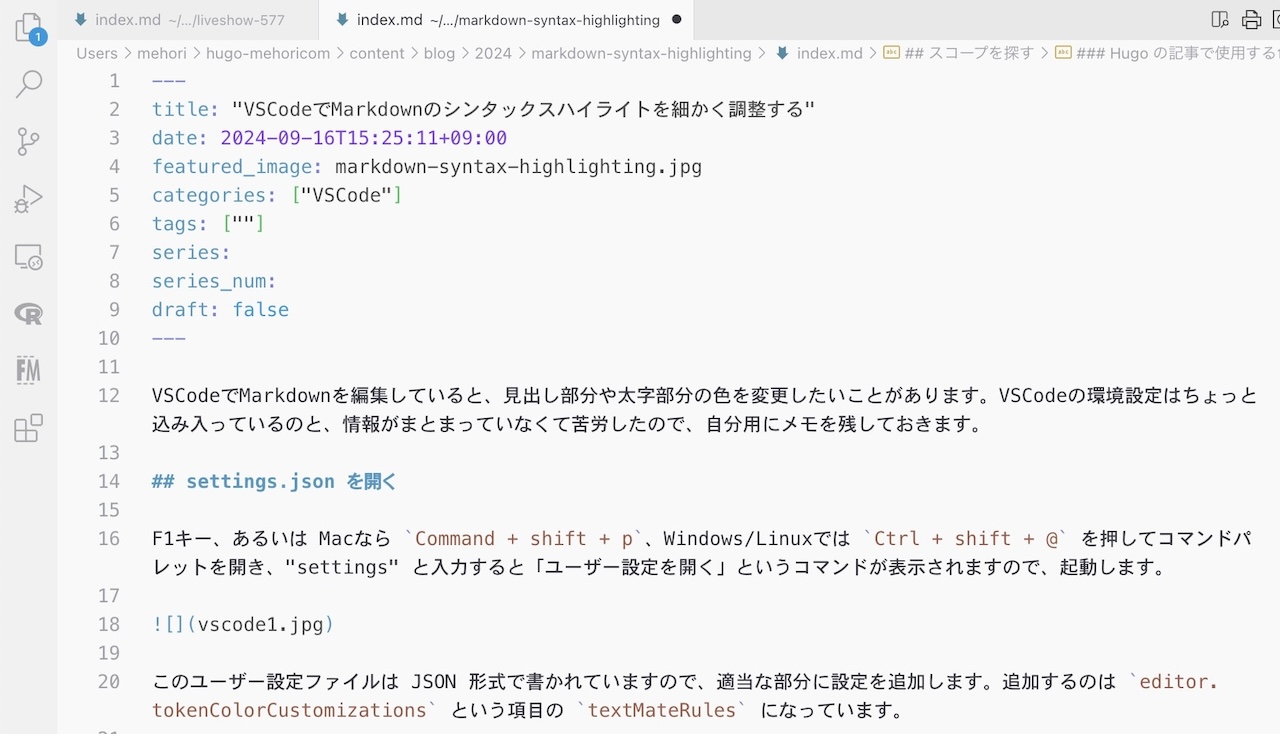Open the Remote Explorer view
Viewport: 1280px width, 734px height.
29,257
